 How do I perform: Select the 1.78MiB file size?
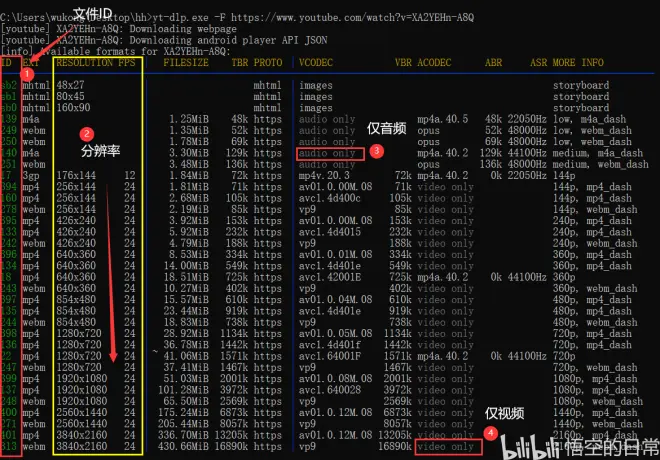click(x=189, y=142)
